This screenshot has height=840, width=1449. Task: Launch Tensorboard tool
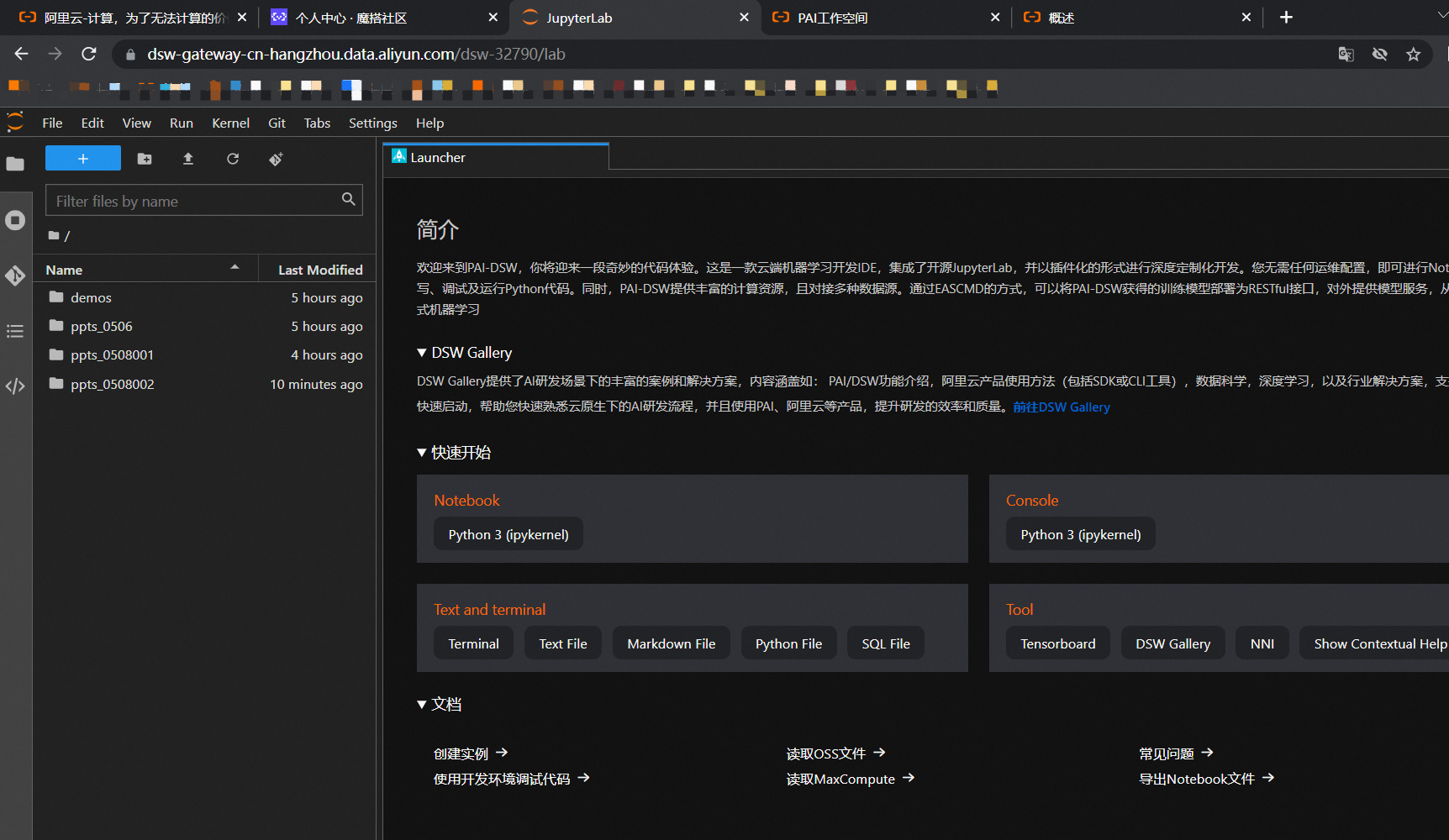click(1058, 643)
